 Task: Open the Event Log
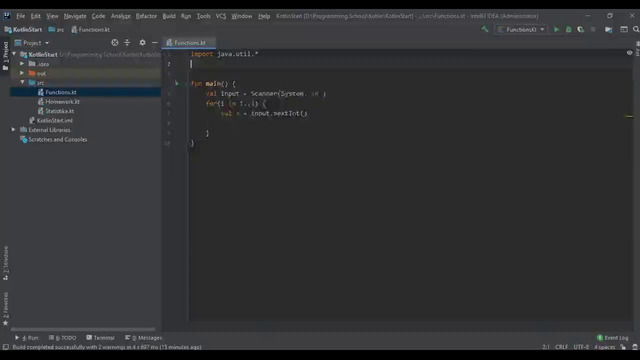tap(612, 338)
